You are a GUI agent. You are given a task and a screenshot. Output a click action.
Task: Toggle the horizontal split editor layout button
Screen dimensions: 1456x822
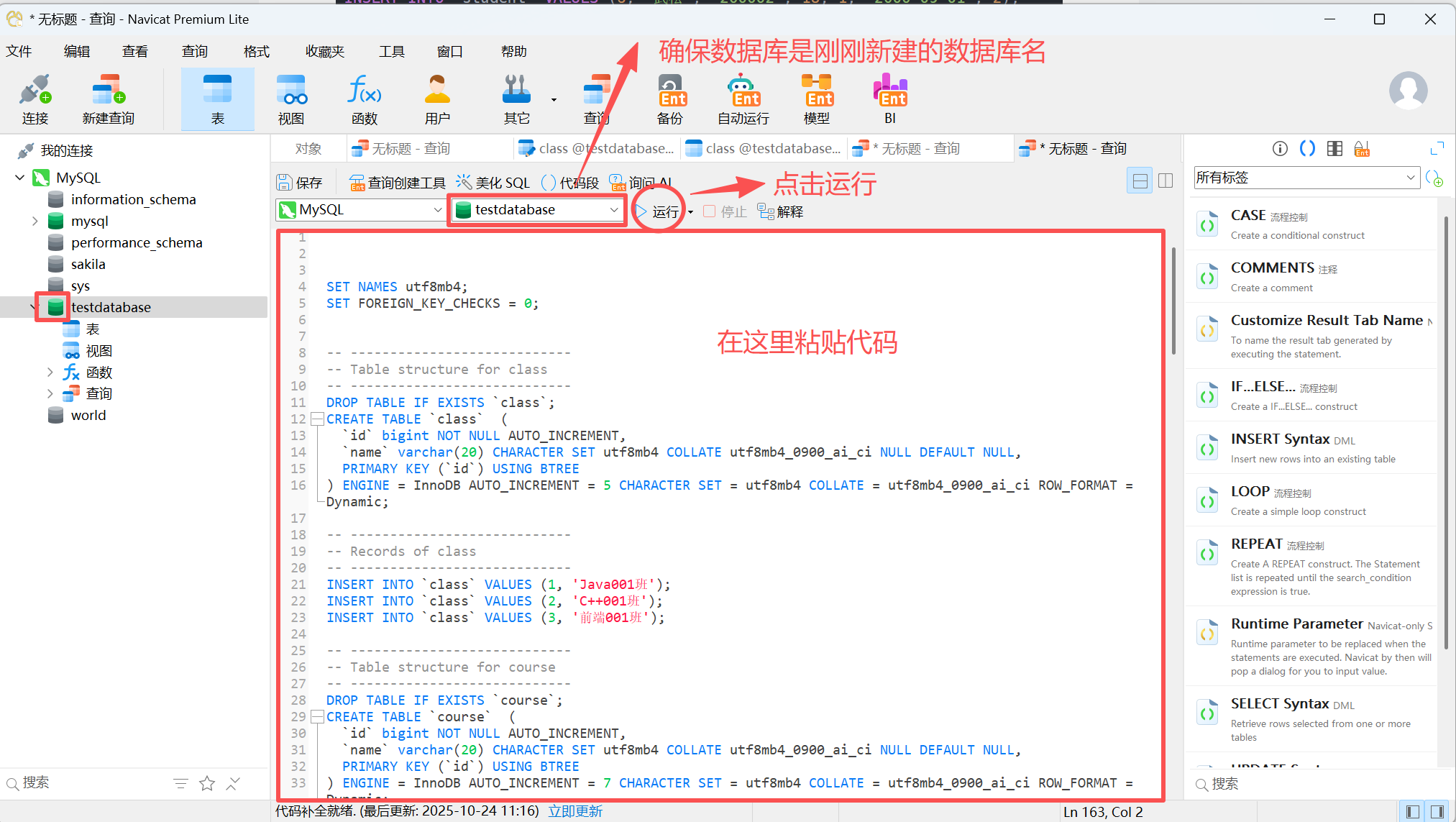[1140, 181]
